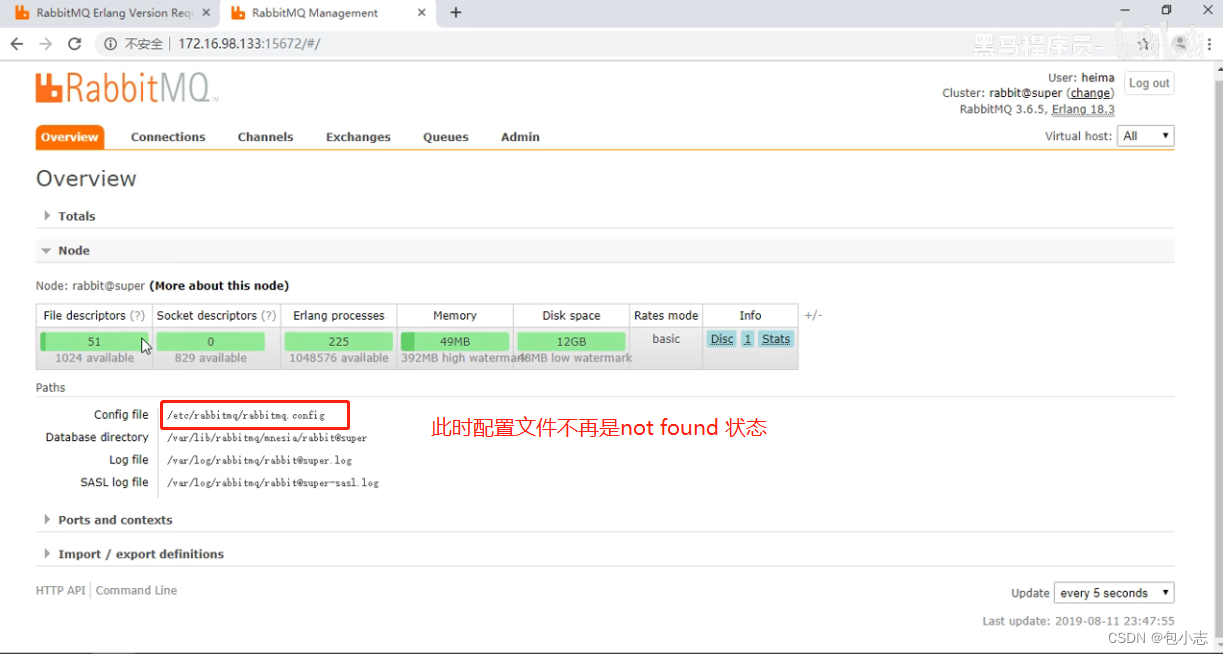Open new browser tab with plus
1223x654 pixels.
point(456,13)
